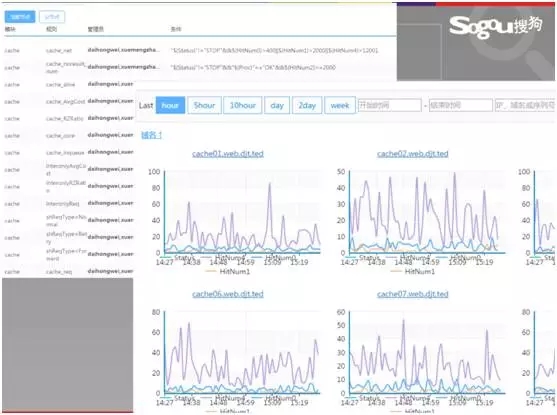
Task: Click the Sogou logo
Action: coord(496,26)
